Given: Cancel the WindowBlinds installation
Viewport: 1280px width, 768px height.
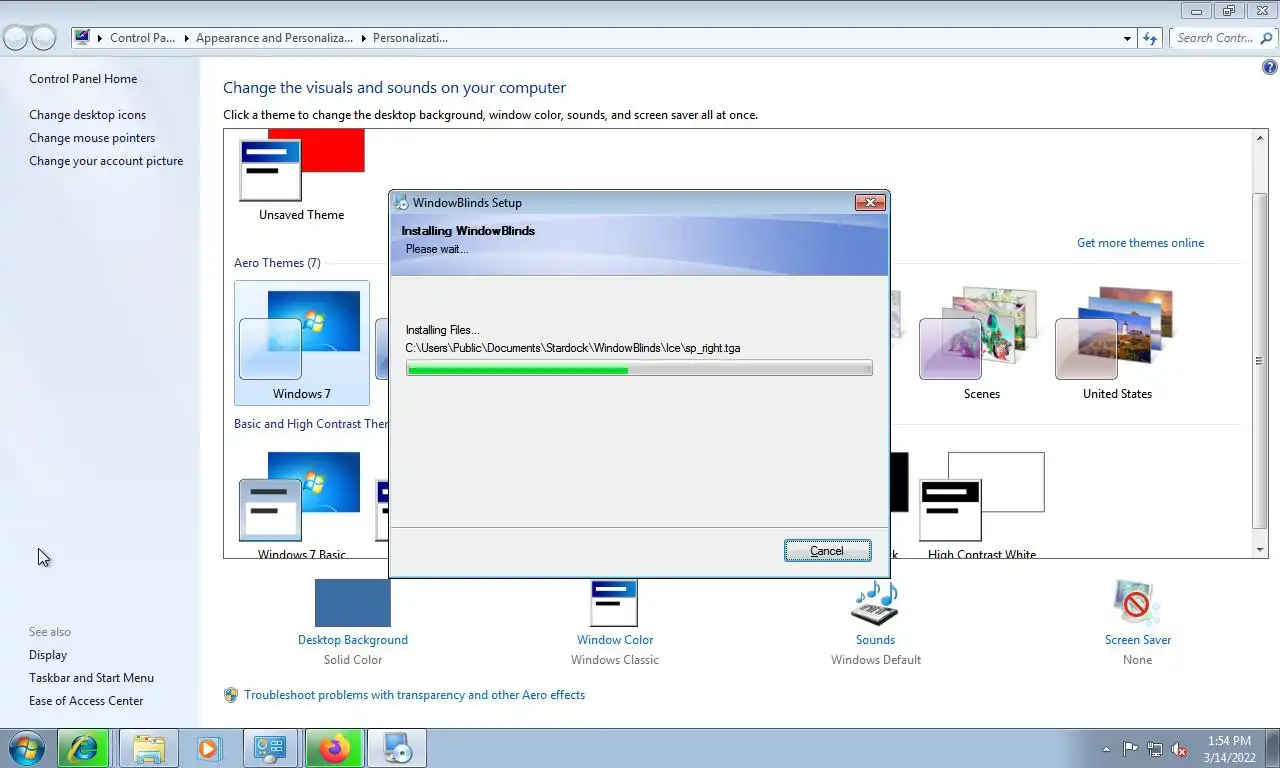Looking at the screenshot, I should click(x=827, y=551).
